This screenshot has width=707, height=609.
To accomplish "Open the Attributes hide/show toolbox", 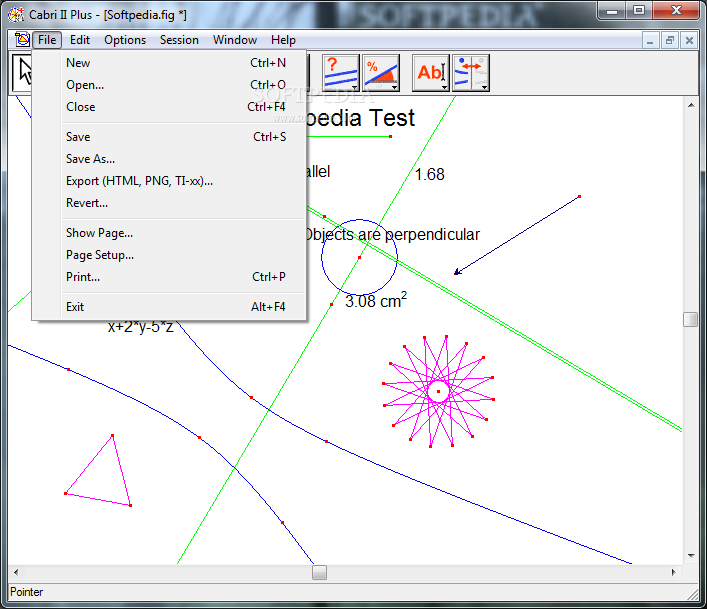I will [471, 73].
